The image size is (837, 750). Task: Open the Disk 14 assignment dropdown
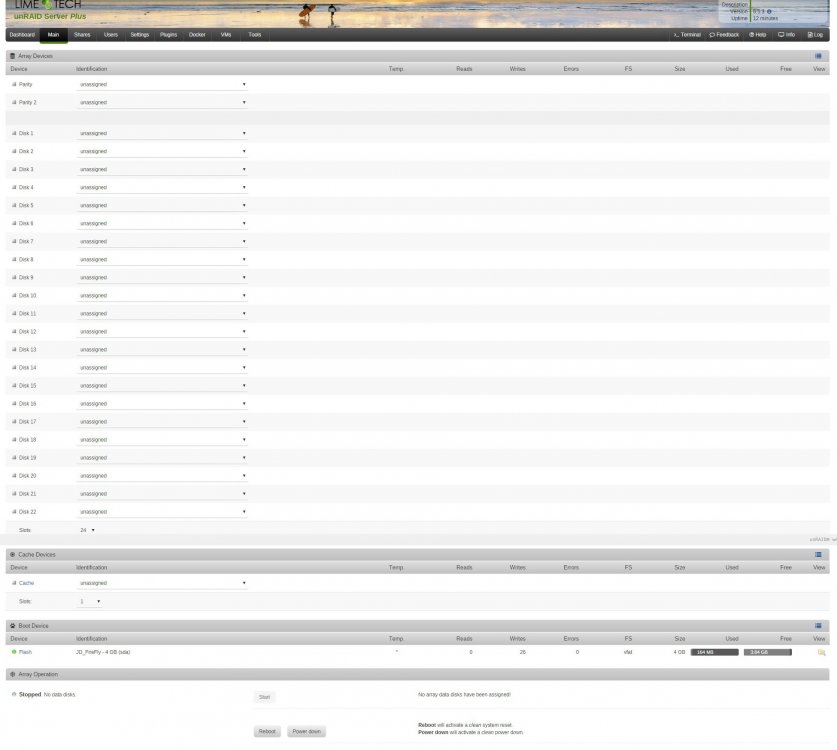(162, 368)
